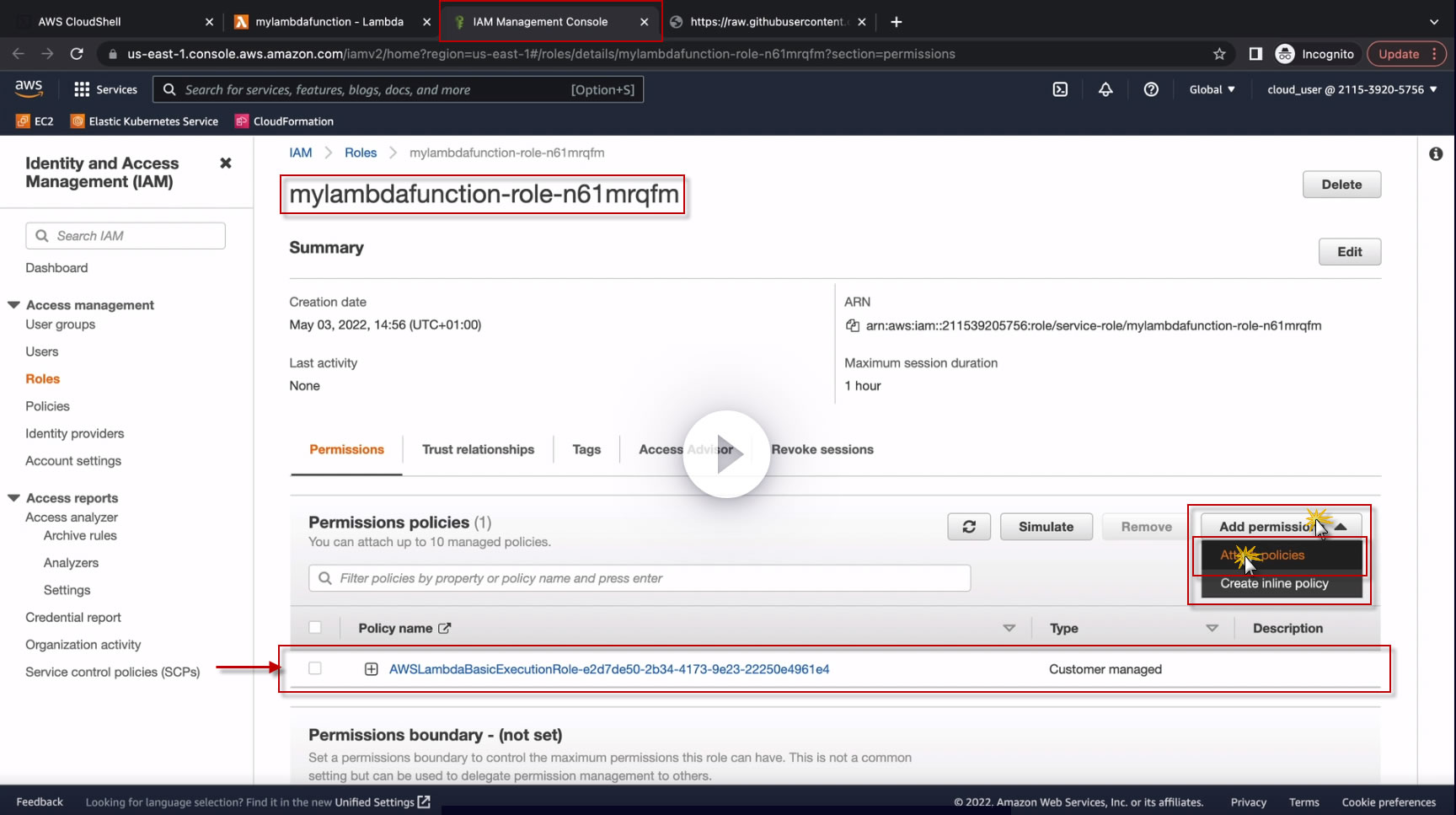Click the Filter policies search field
Screen dimensions: 1456x815
pos(640,578)
